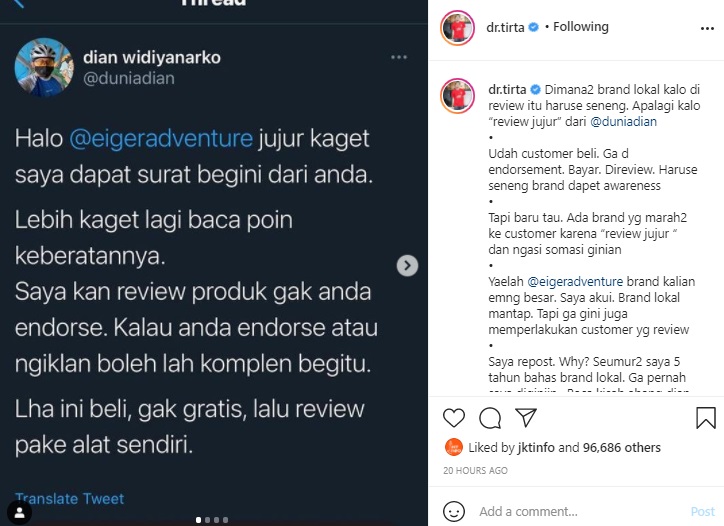View jktinfo liker profile
724x526 pixels.
536,447
